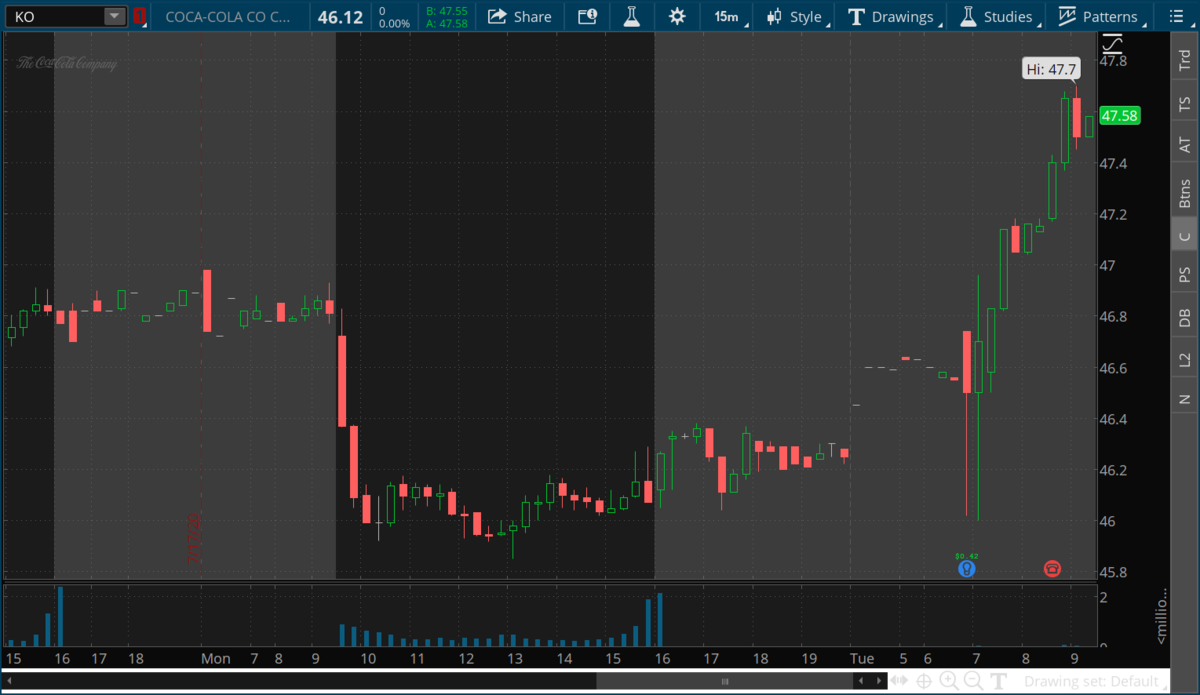Click the 47.8 price axis label
This screenshot has width=1200, height=695.
tap(1113, 61)
